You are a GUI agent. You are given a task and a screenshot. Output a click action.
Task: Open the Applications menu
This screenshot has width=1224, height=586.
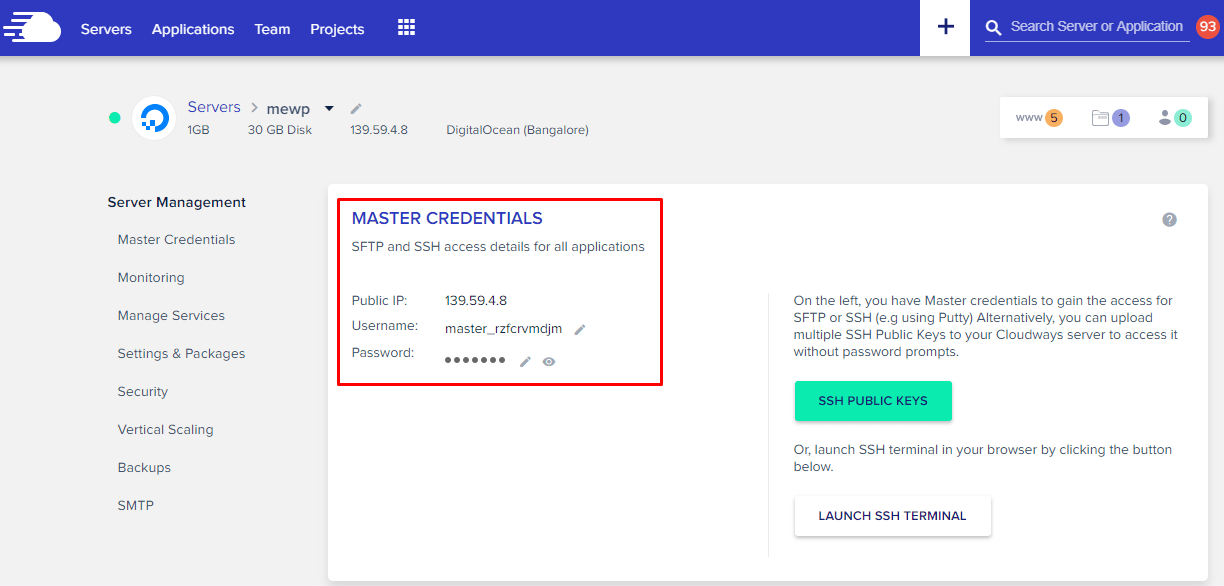[193, 29]
